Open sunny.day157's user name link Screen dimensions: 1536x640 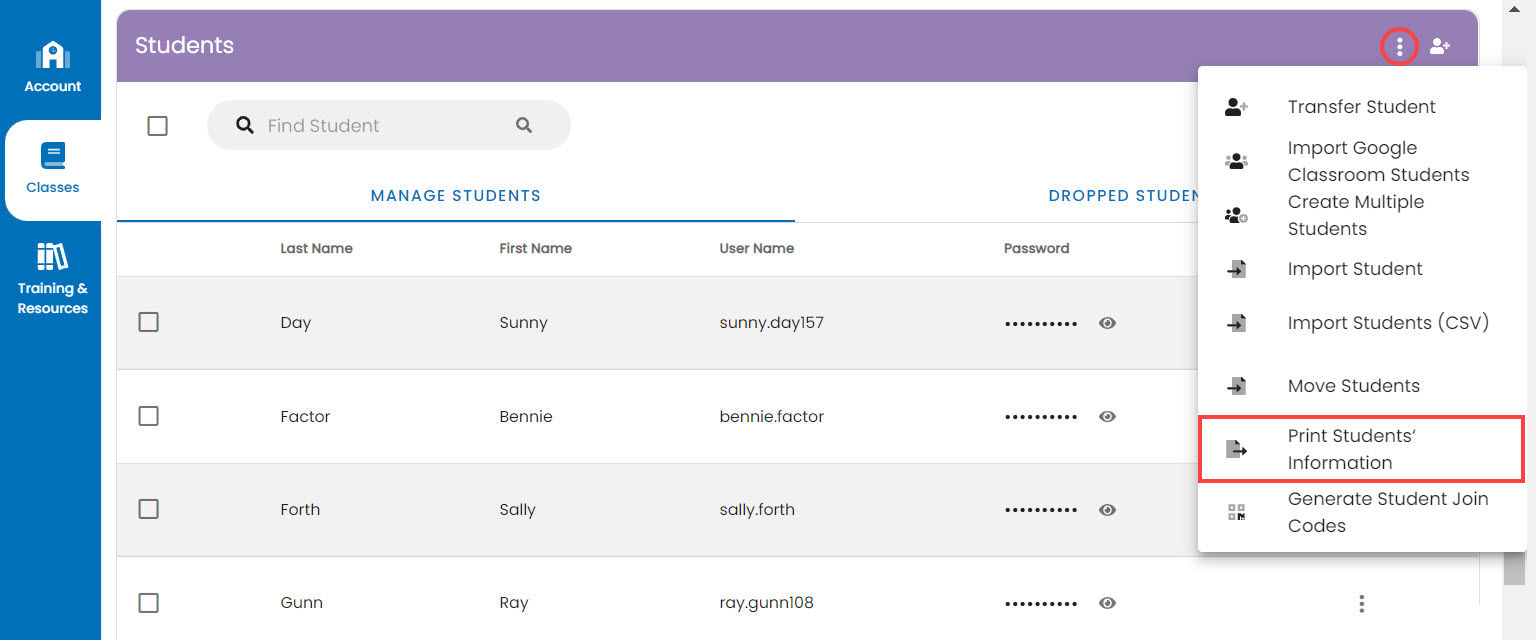(x=770, y=322)
